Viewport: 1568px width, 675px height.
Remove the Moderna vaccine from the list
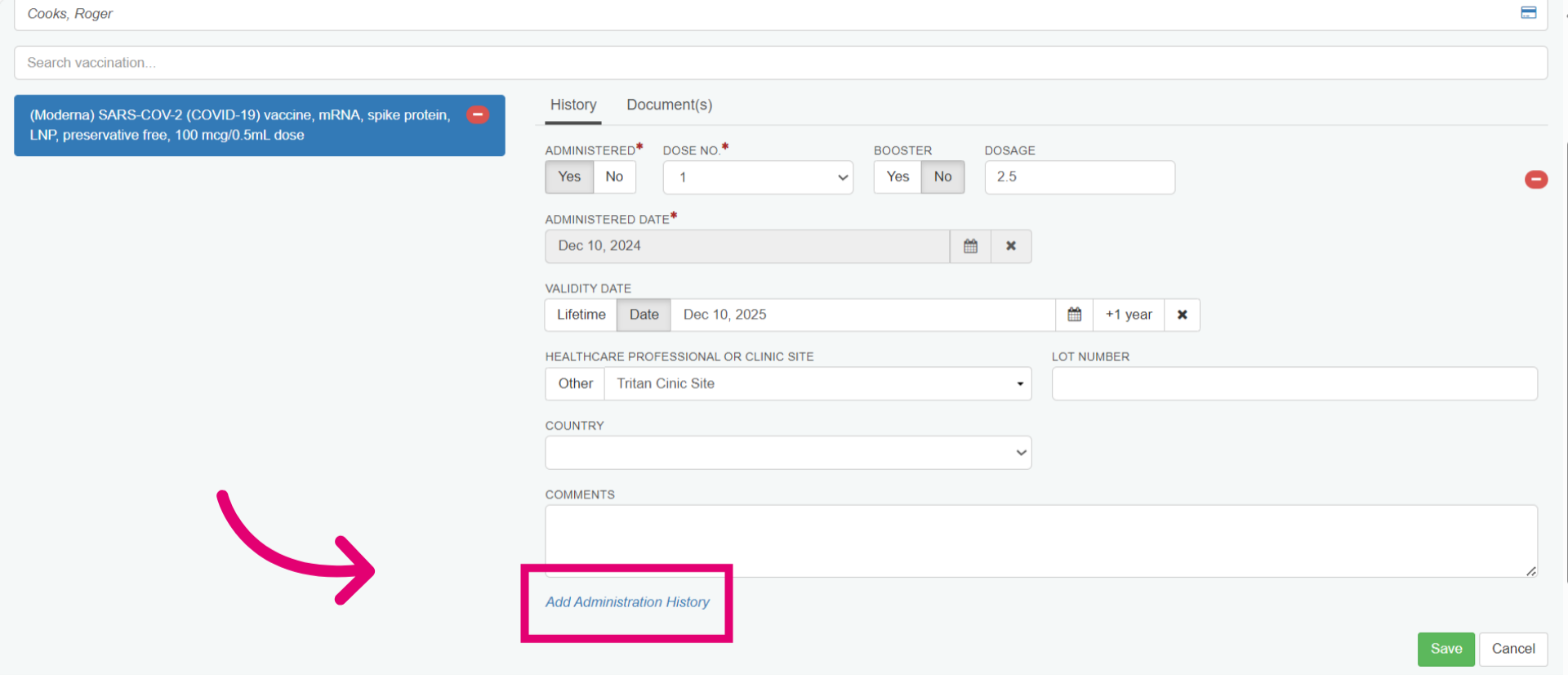click(478, 115)
